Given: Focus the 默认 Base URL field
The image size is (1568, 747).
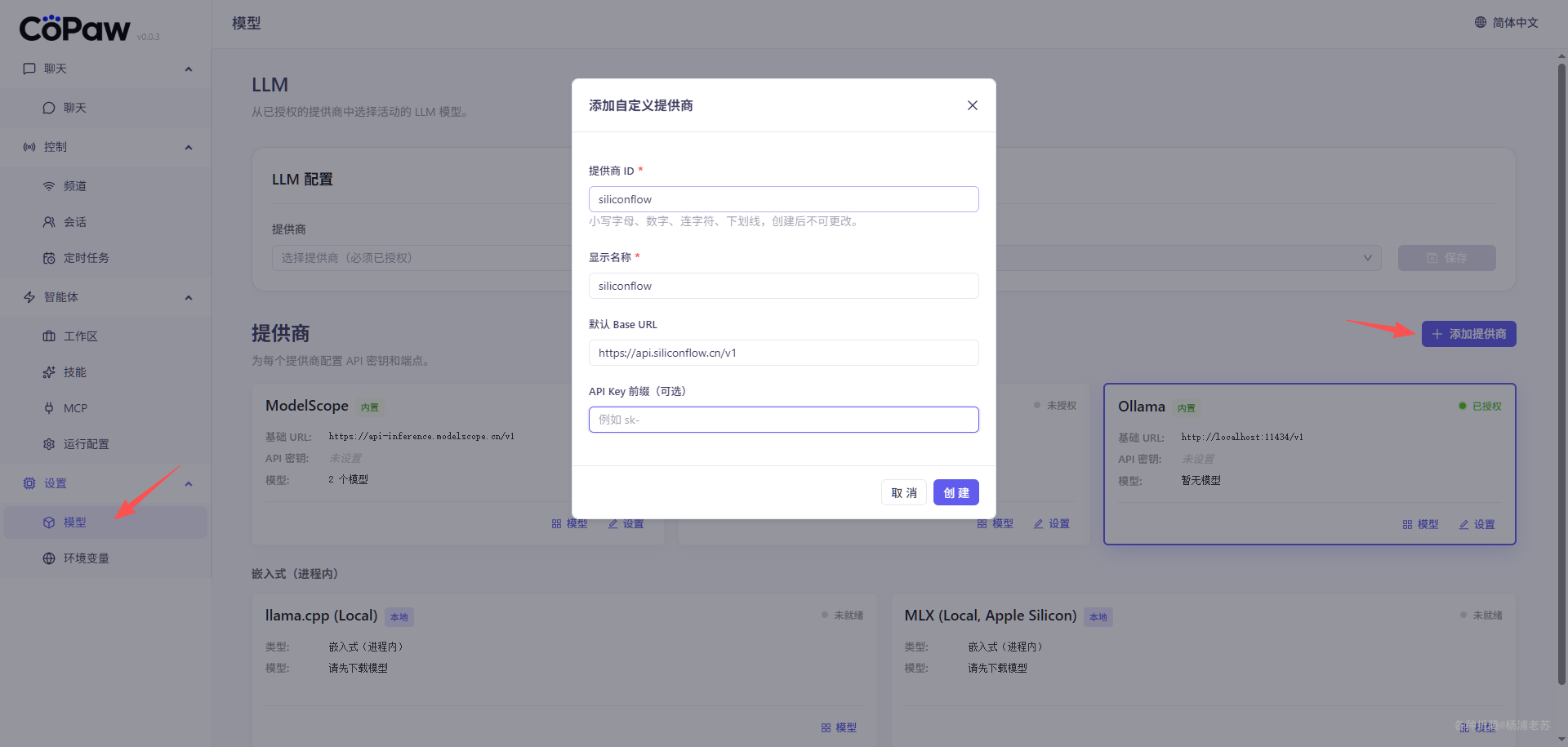Looking at the screenshot, I should coord(783,353).
